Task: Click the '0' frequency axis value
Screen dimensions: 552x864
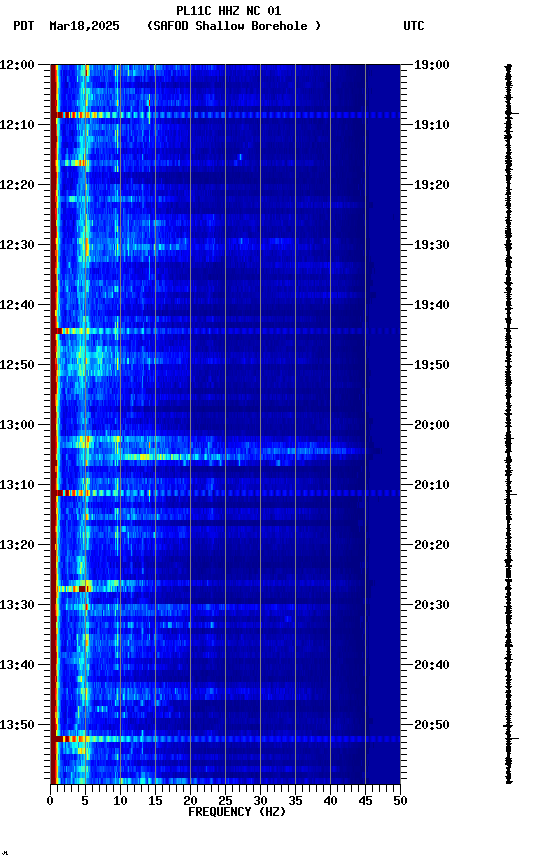Action: pos(50,801)
